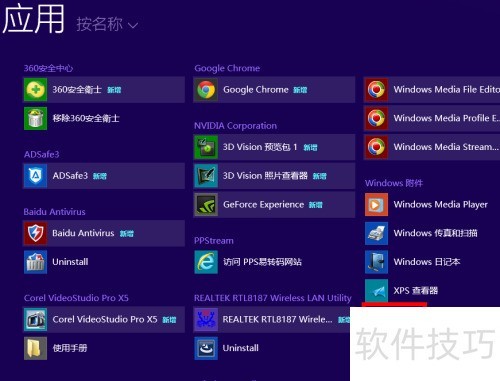Click the Windows 日记本 label
Screen dimensions: 500x381
427,262
